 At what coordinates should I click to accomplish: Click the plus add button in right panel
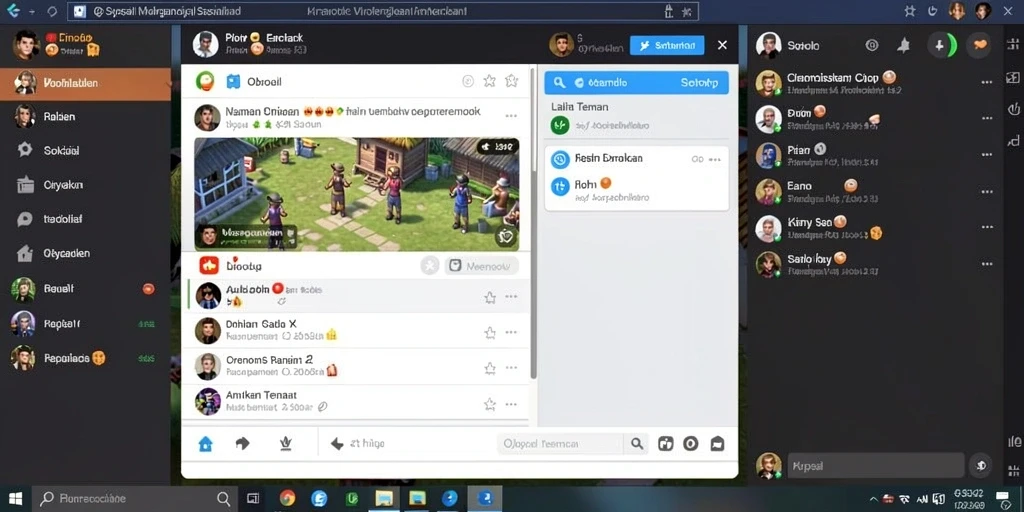940,45
